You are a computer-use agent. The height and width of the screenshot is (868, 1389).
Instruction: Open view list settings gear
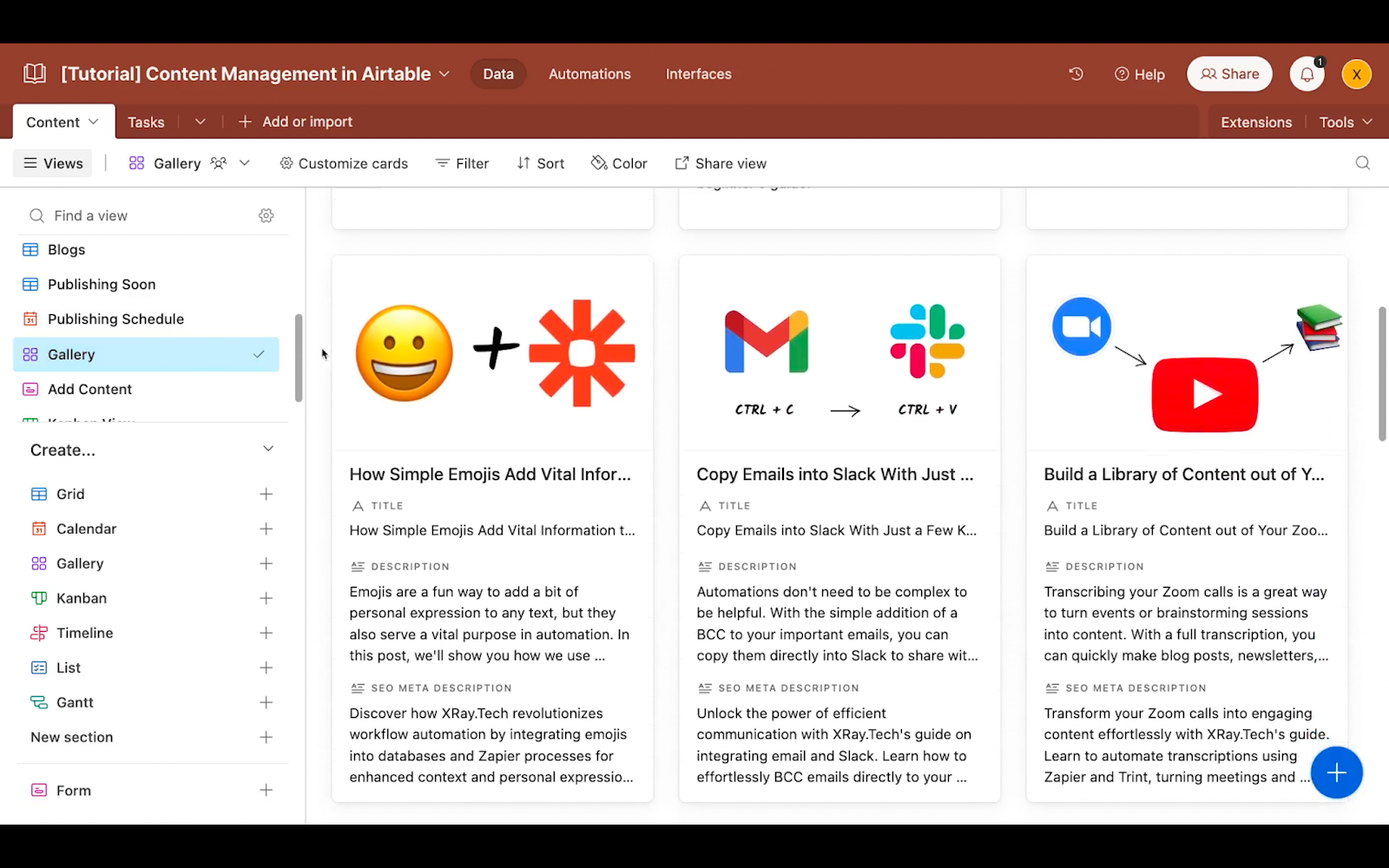pyautogui.click(x=267, y=215)
